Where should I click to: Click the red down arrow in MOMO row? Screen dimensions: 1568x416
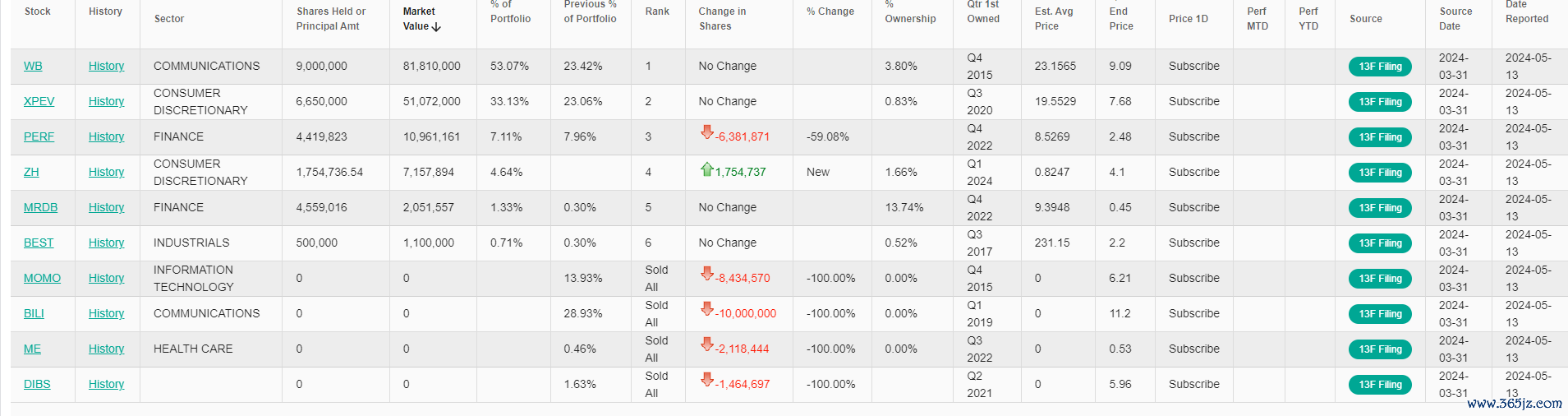point(706,274)
